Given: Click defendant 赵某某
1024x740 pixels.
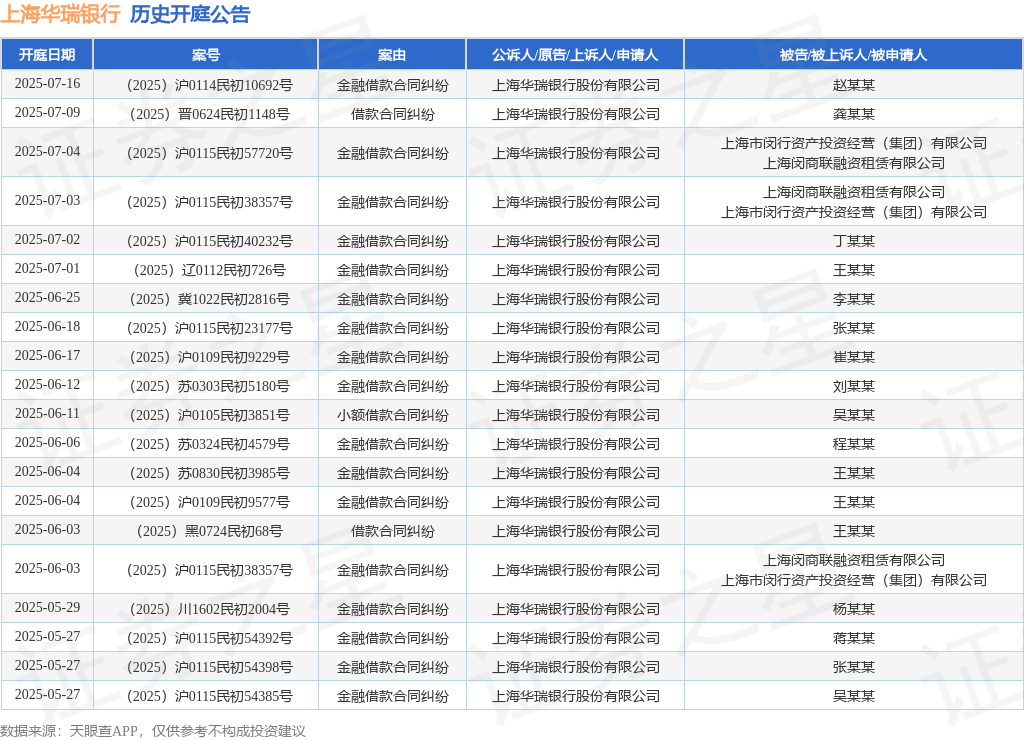Looking at the screenshot, I should 854,86.
